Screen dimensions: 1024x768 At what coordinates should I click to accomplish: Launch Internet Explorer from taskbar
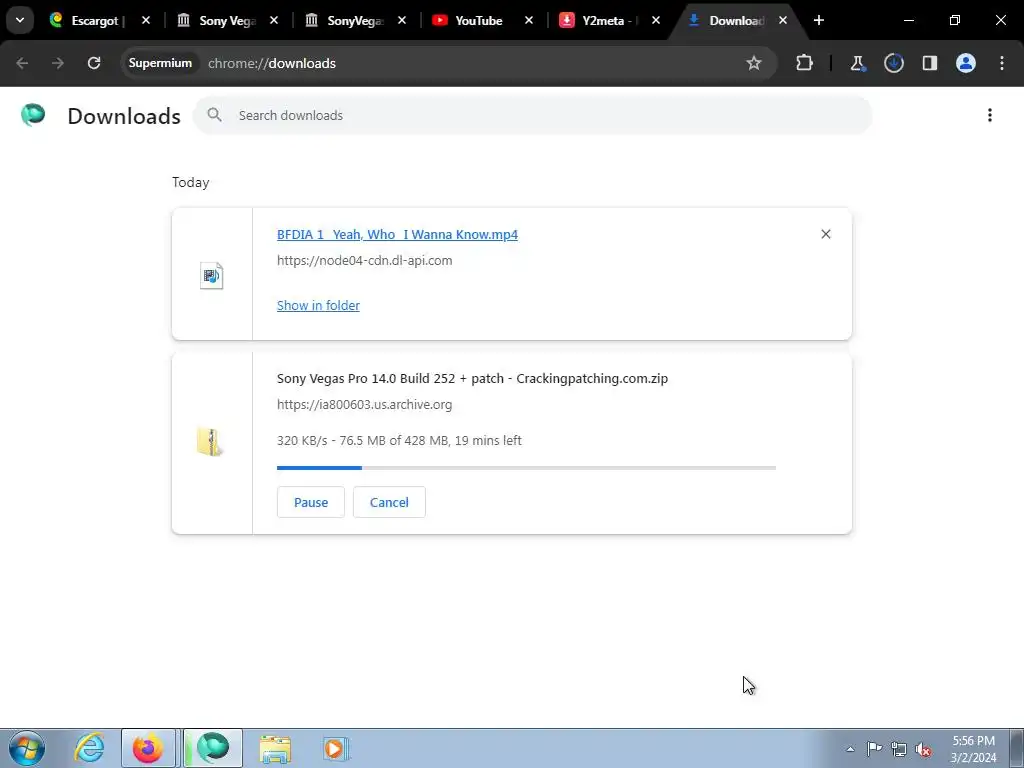point(89,748)
